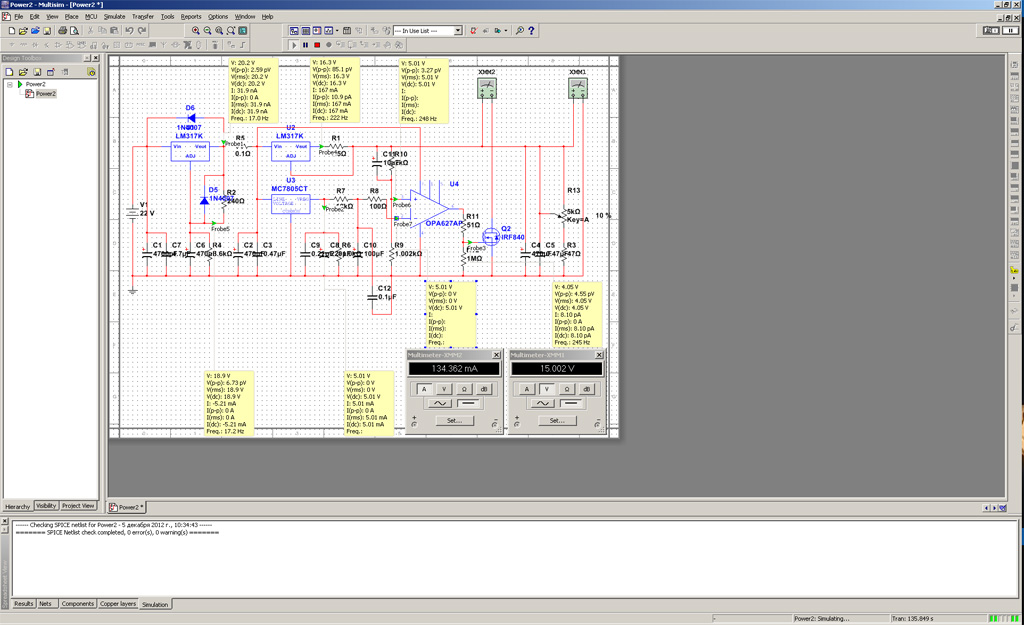Click the XMM1 multimeter instrument on schematic

(577, 88)
